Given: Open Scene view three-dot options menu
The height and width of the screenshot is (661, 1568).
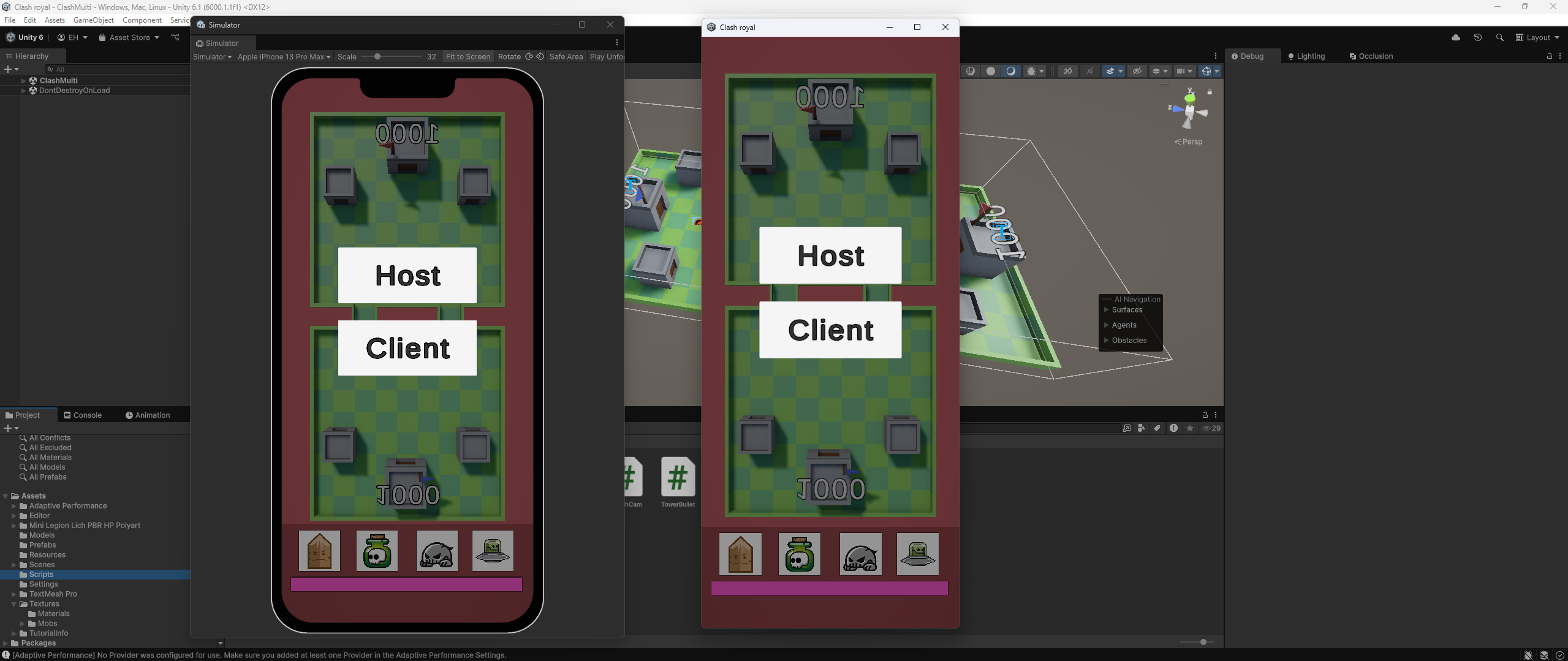Looking at the screenshot, I should click(x=1216, y=56).
